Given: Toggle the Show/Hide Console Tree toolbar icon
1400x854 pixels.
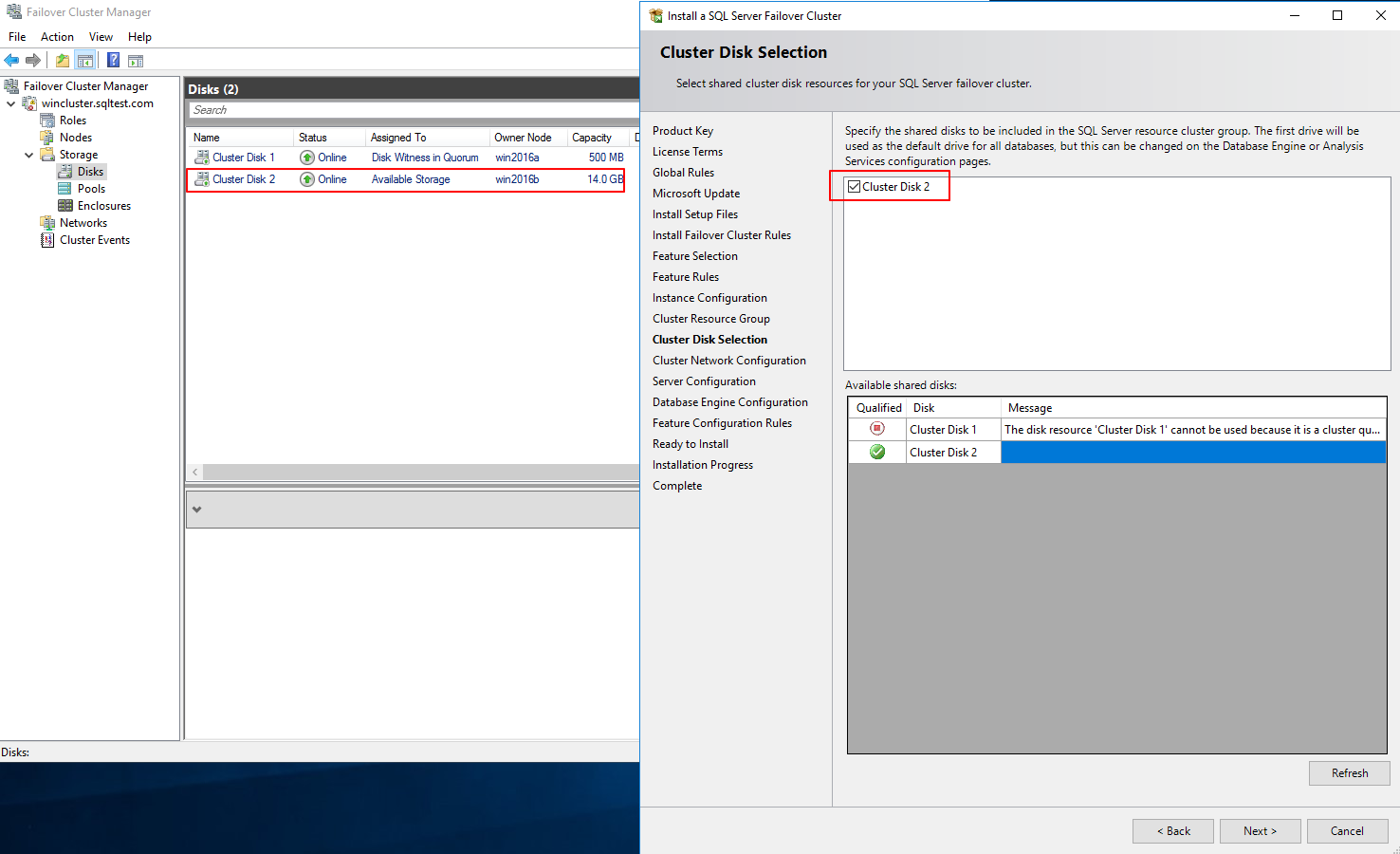Looking at the screenshot, I should coord(85,61).
